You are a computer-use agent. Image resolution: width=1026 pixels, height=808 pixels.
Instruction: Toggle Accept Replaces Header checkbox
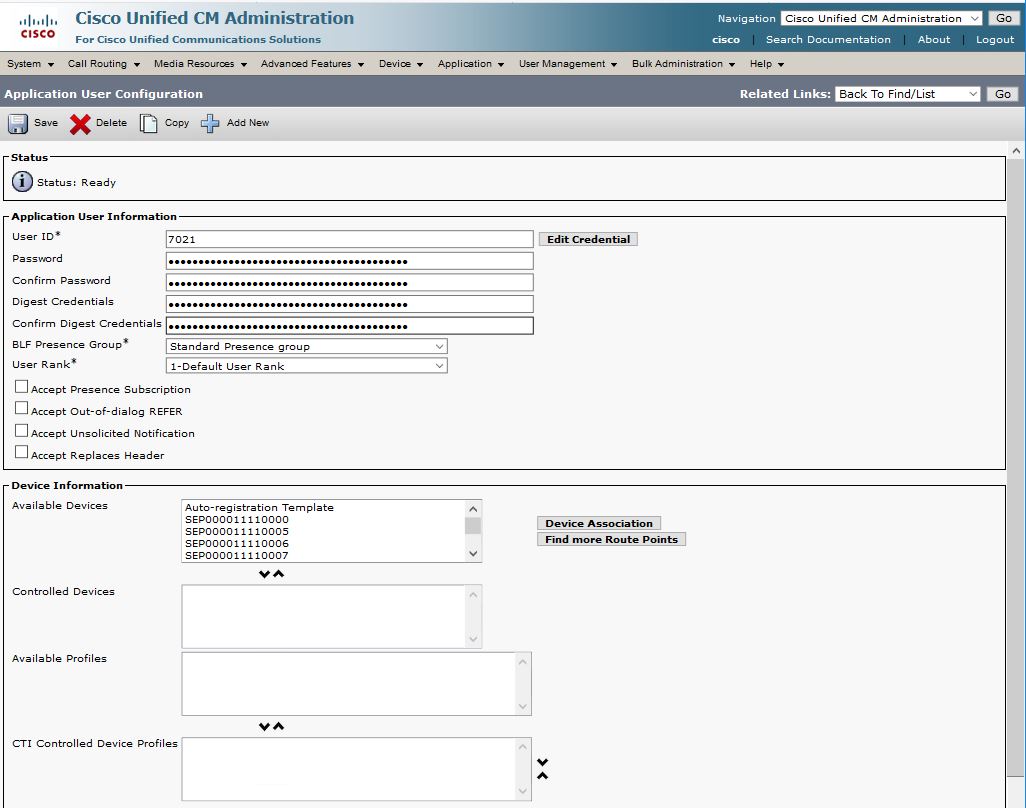click(22, 453)
